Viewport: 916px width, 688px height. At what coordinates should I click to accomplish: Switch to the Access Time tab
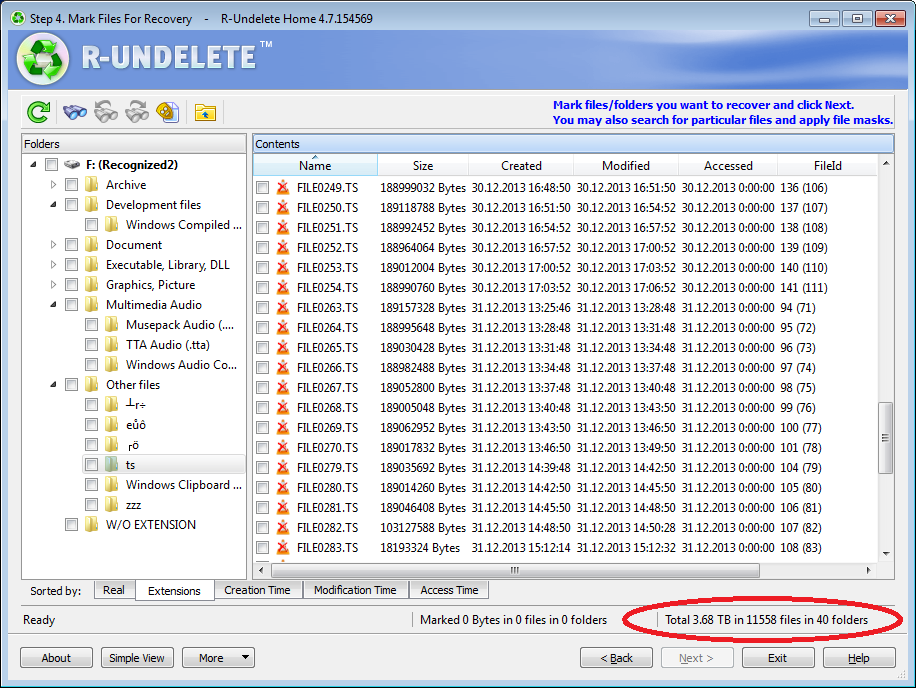449,590
